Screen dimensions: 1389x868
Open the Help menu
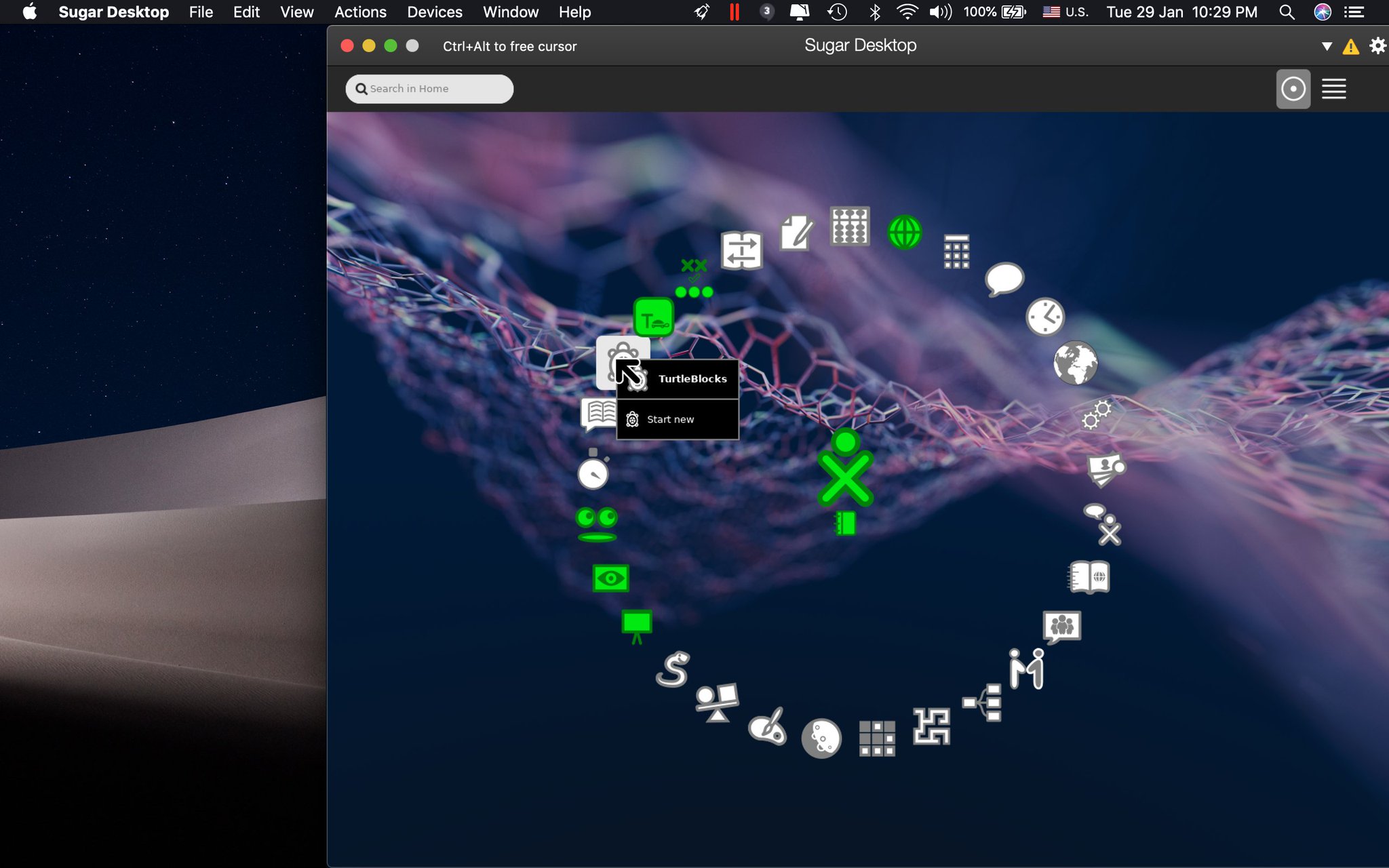[x=574, y=12]
